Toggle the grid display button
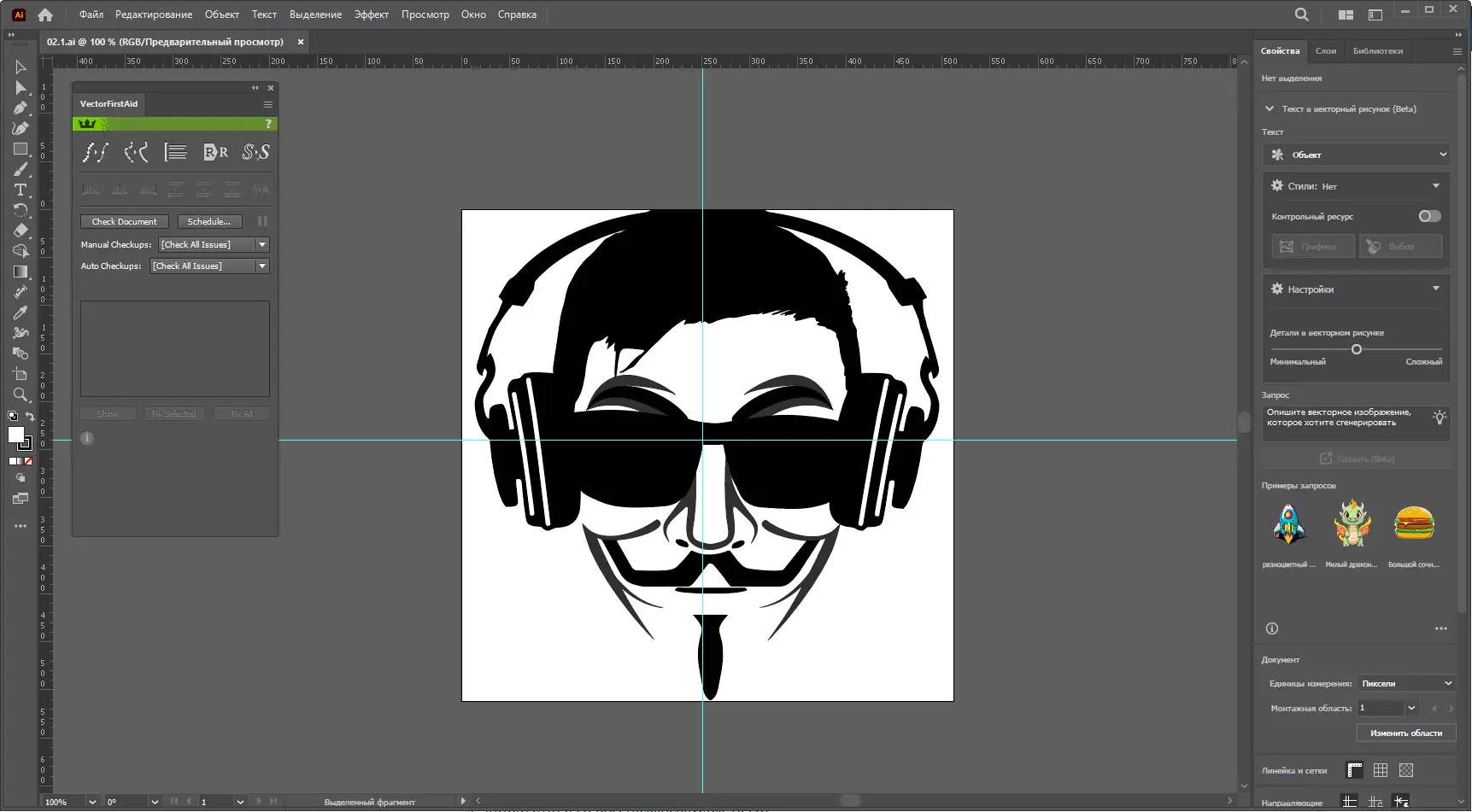 coord(1381,770)
